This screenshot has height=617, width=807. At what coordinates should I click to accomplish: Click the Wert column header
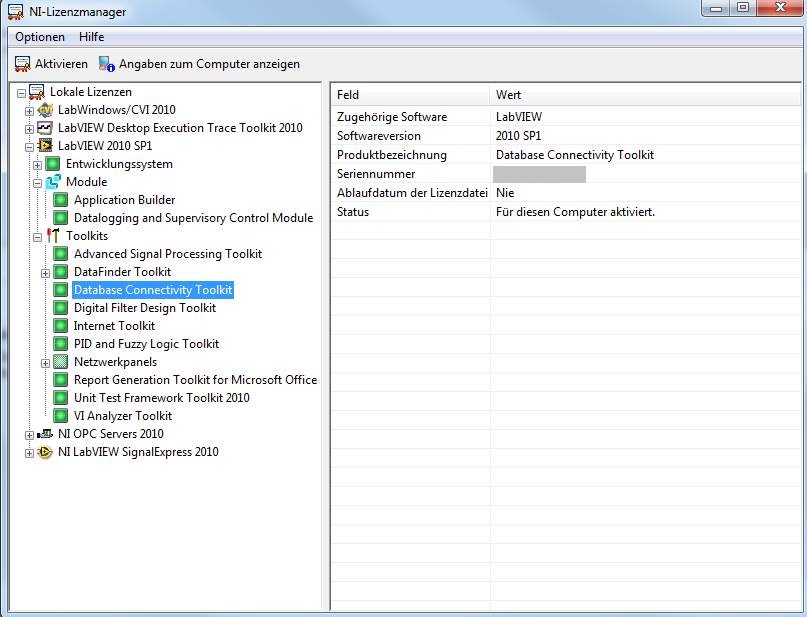[646, 95]
